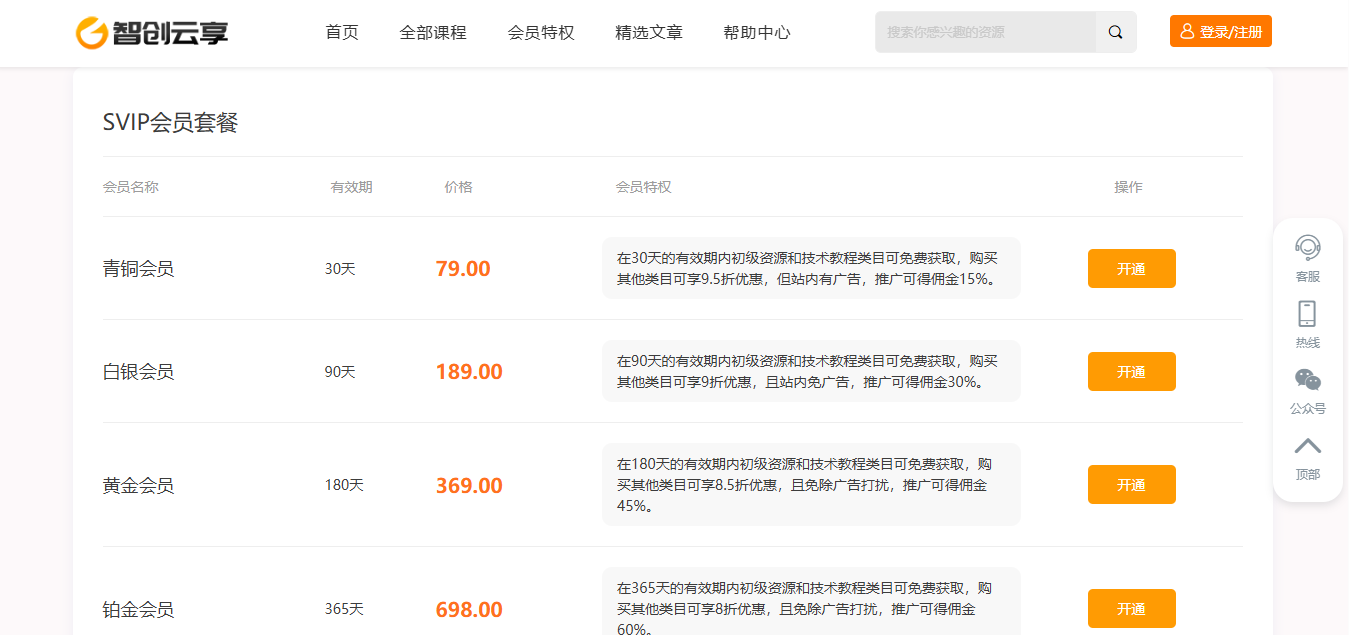Click the 青铜会员 membership name
1349x635 pixels.
tap(138, 269)
